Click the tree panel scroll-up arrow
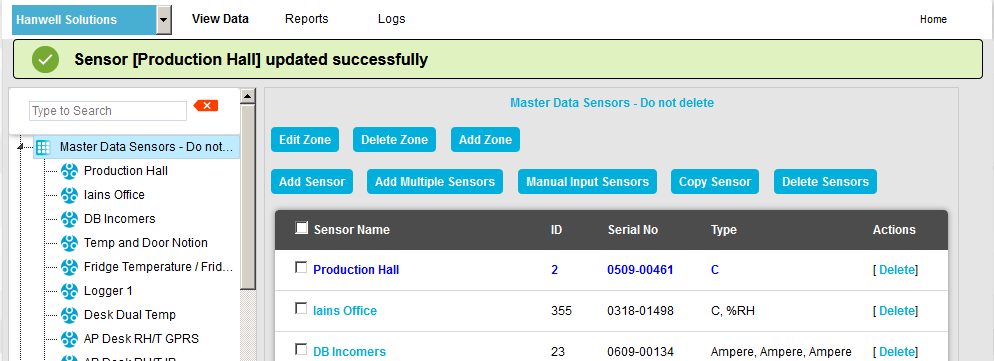The image size is (994, 361). pyautogui.click(x=248, y=96)
